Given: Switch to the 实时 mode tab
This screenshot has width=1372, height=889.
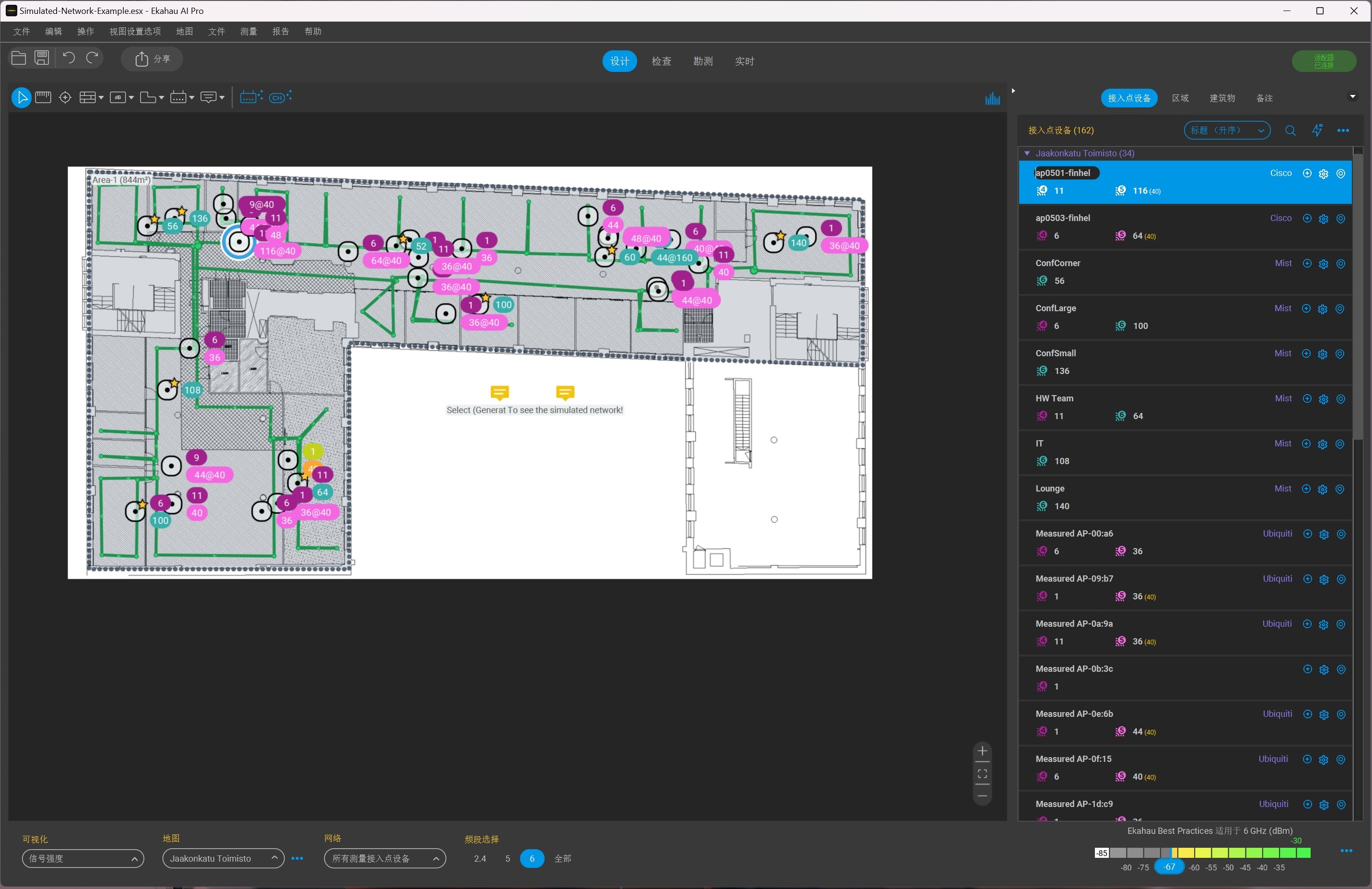Looking at the screenshot, I should tap(744, 61).
